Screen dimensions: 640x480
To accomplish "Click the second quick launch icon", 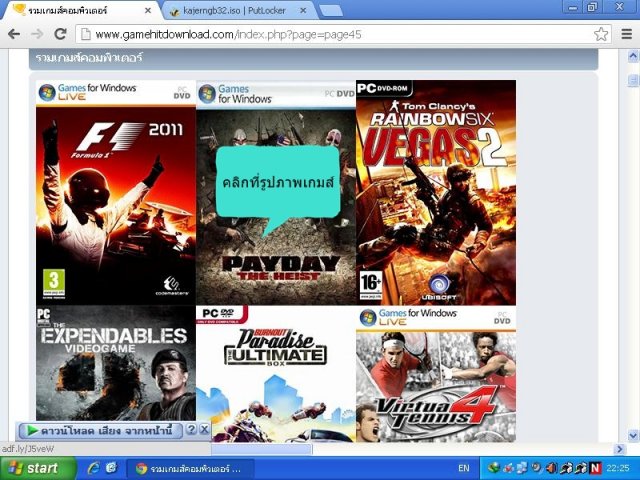I will click(x=111, y=468).
